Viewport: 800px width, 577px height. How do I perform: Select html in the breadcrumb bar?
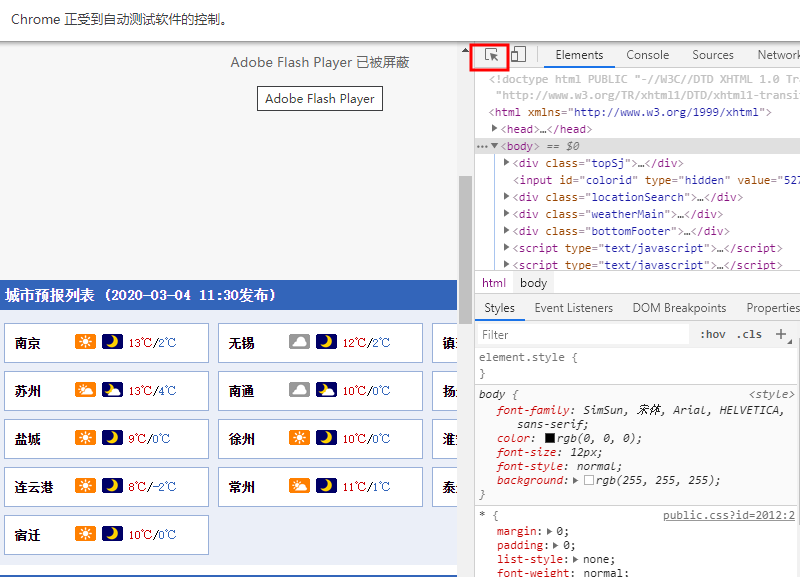(x=494, y=283)
